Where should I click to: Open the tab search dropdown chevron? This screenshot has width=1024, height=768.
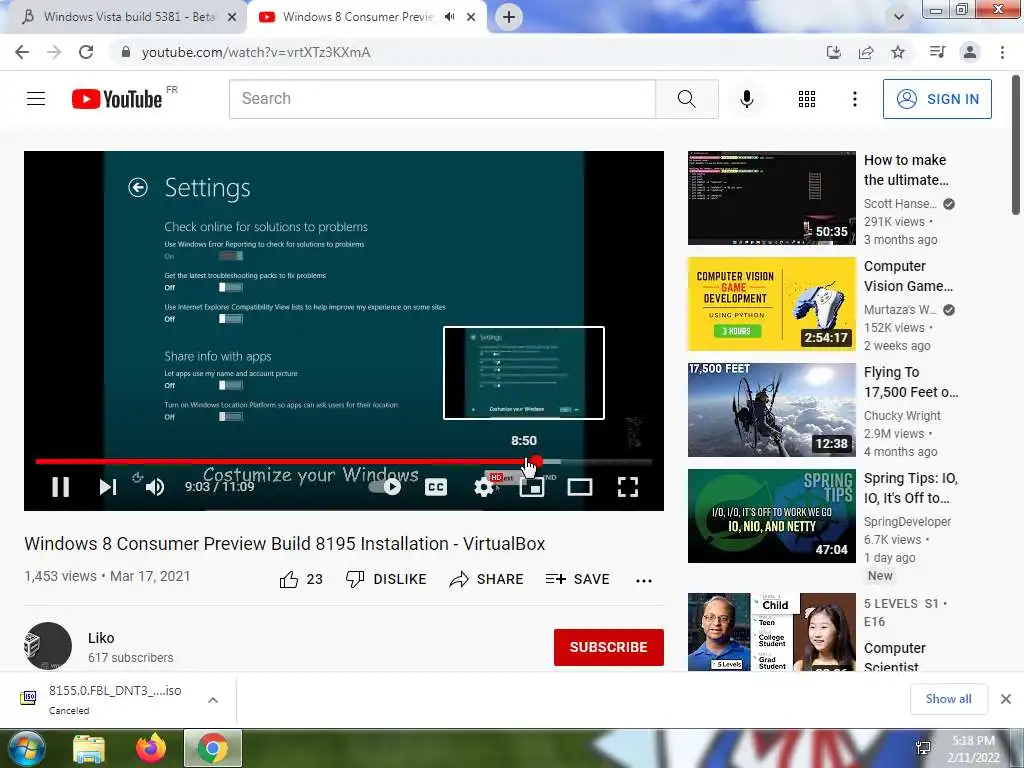tap(899, 17)
